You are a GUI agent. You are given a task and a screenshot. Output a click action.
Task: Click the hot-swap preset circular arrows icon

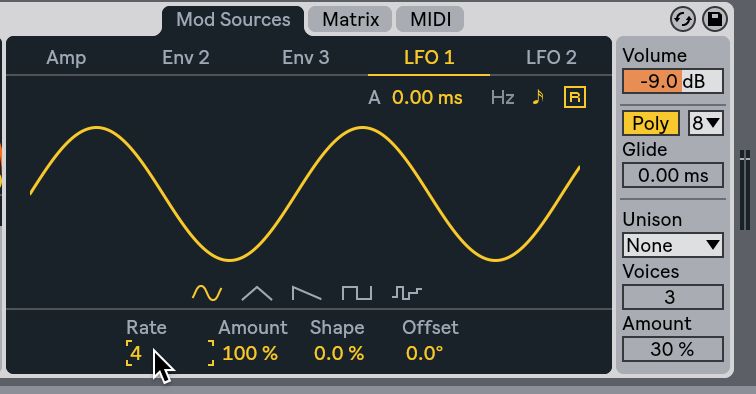point(683,20)
